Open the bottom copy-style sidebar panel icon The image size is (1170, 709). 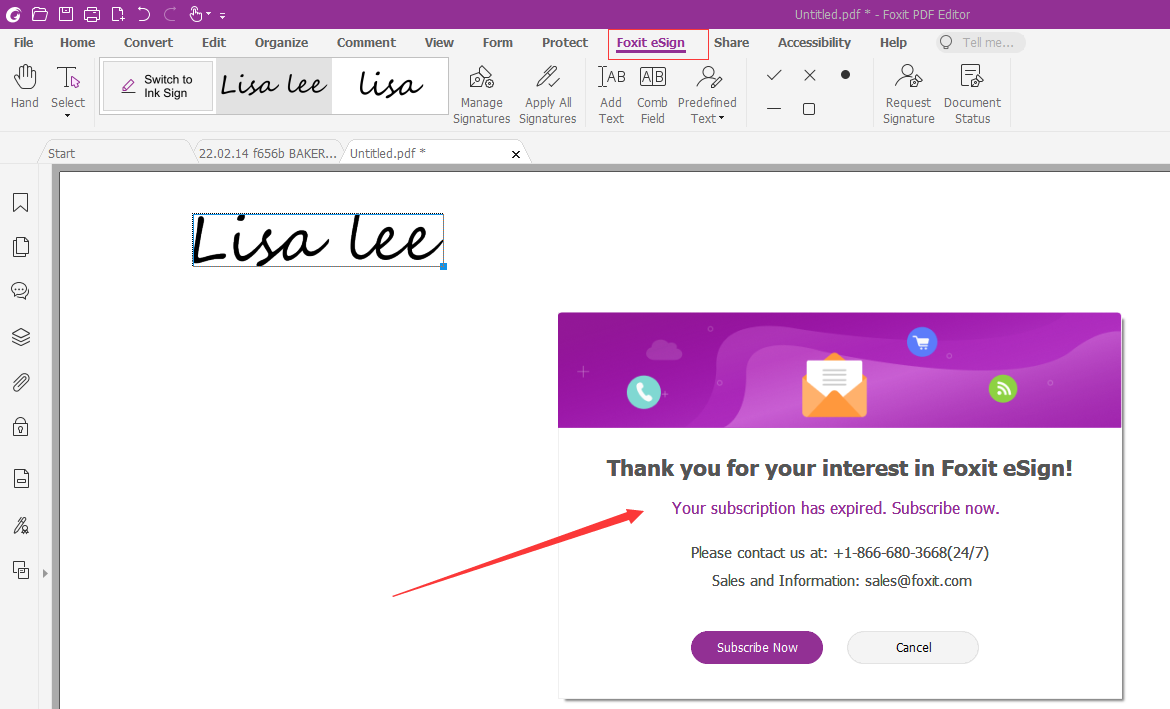21,570
